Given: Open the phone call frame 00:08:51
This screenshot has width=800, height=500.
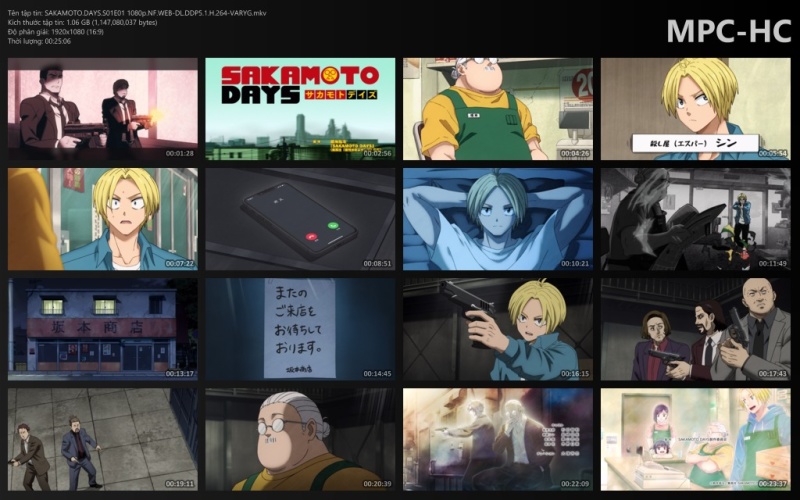Looking at the screenshot, I should [300, 219].
